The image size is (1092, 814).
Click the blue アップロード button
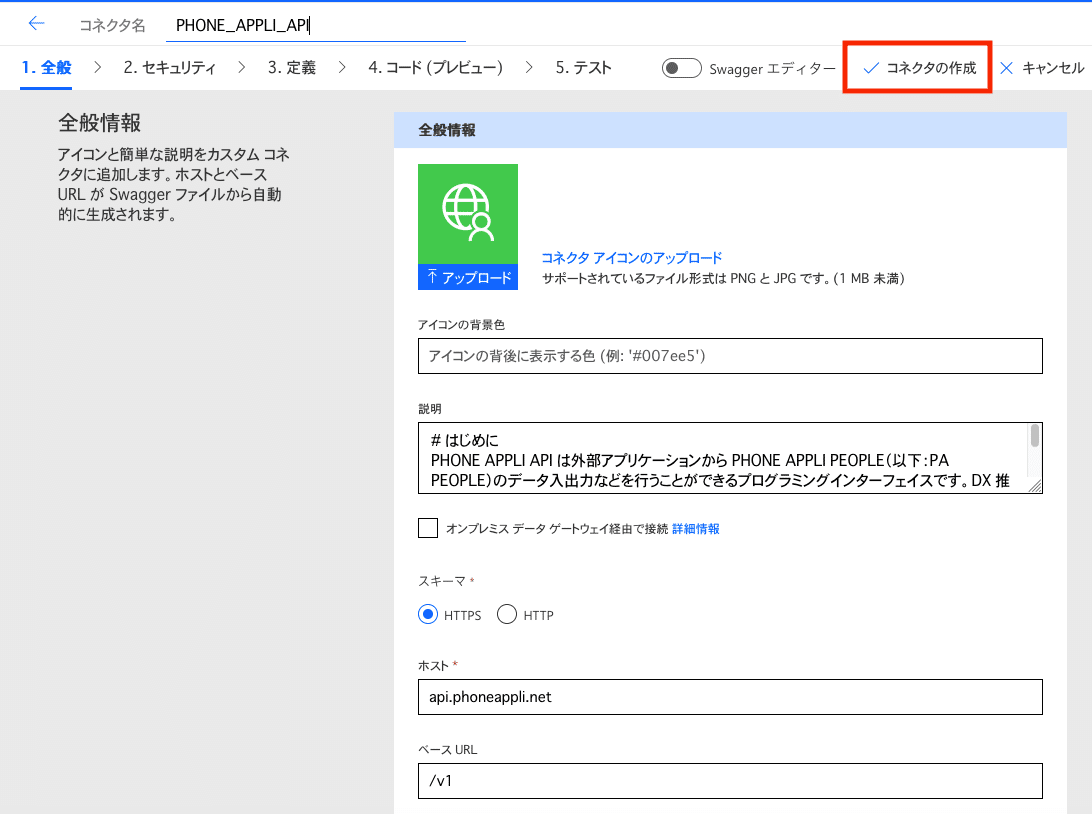tap(468, 277)
